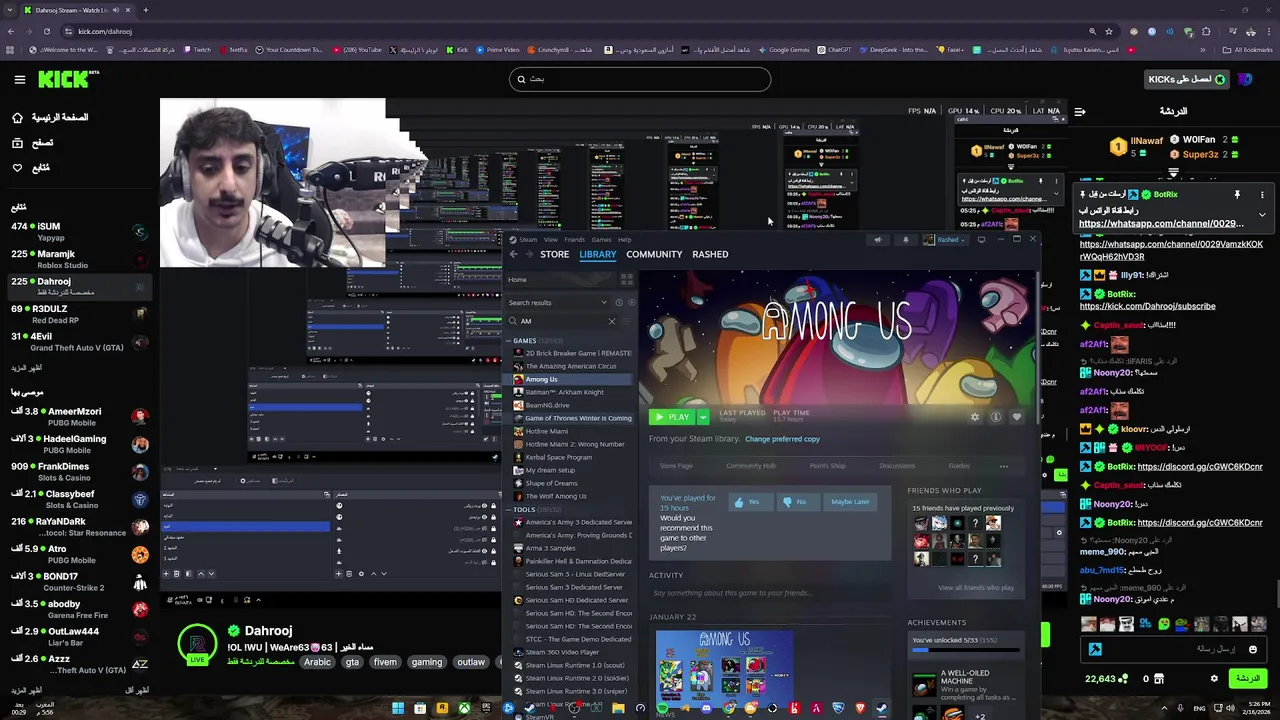Open Among Us manage gear icon
The width and height of the screenshot is (1280, 720).
click(975, 417)
